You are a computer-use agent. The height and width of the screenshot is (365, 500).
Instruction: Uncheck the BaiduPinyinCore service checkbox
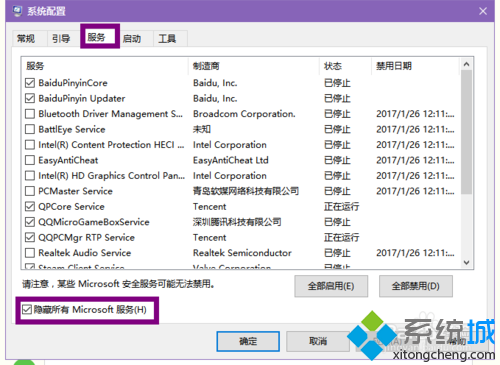30,83
